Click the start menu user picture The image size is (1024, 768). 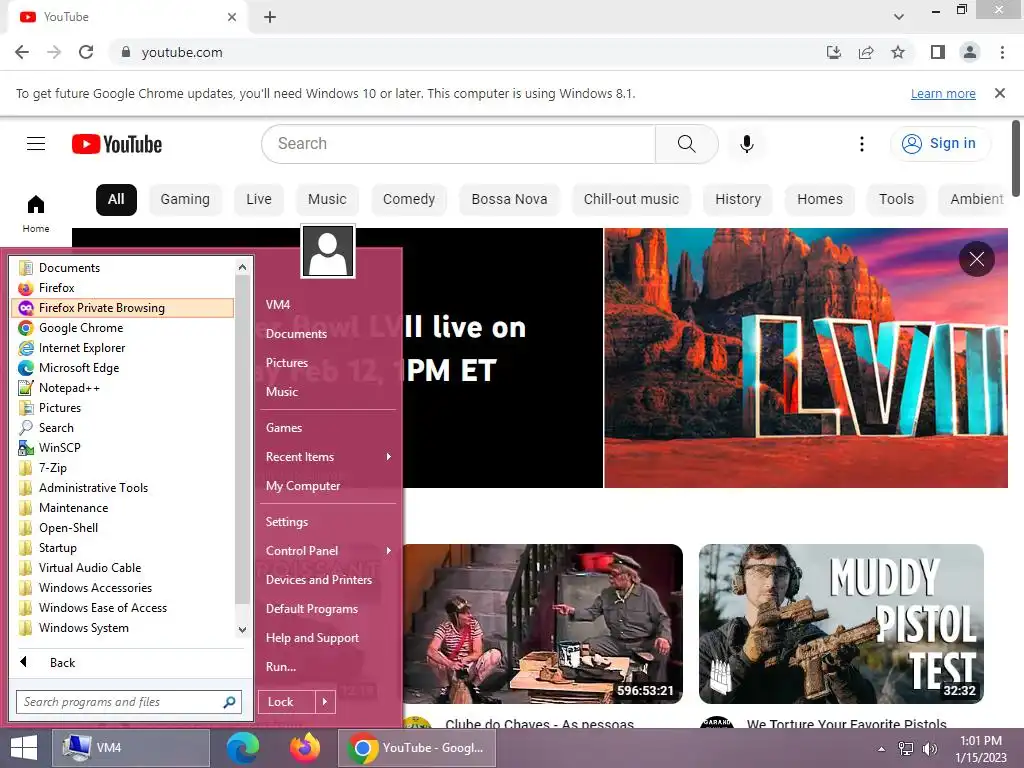pyautogui.click(x=328, y=251)
